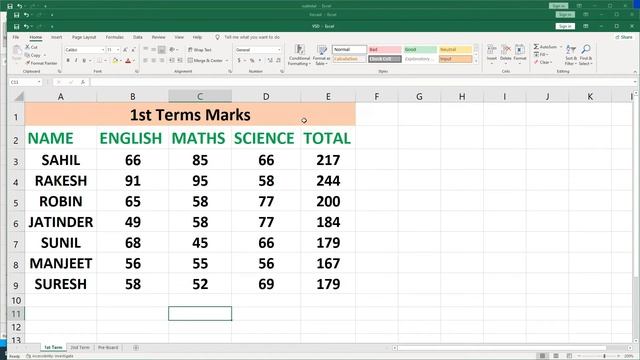Switch to the Pre-Board sheet
The image size is (640, 360).
pyautogui.click(x=108, y=348)
